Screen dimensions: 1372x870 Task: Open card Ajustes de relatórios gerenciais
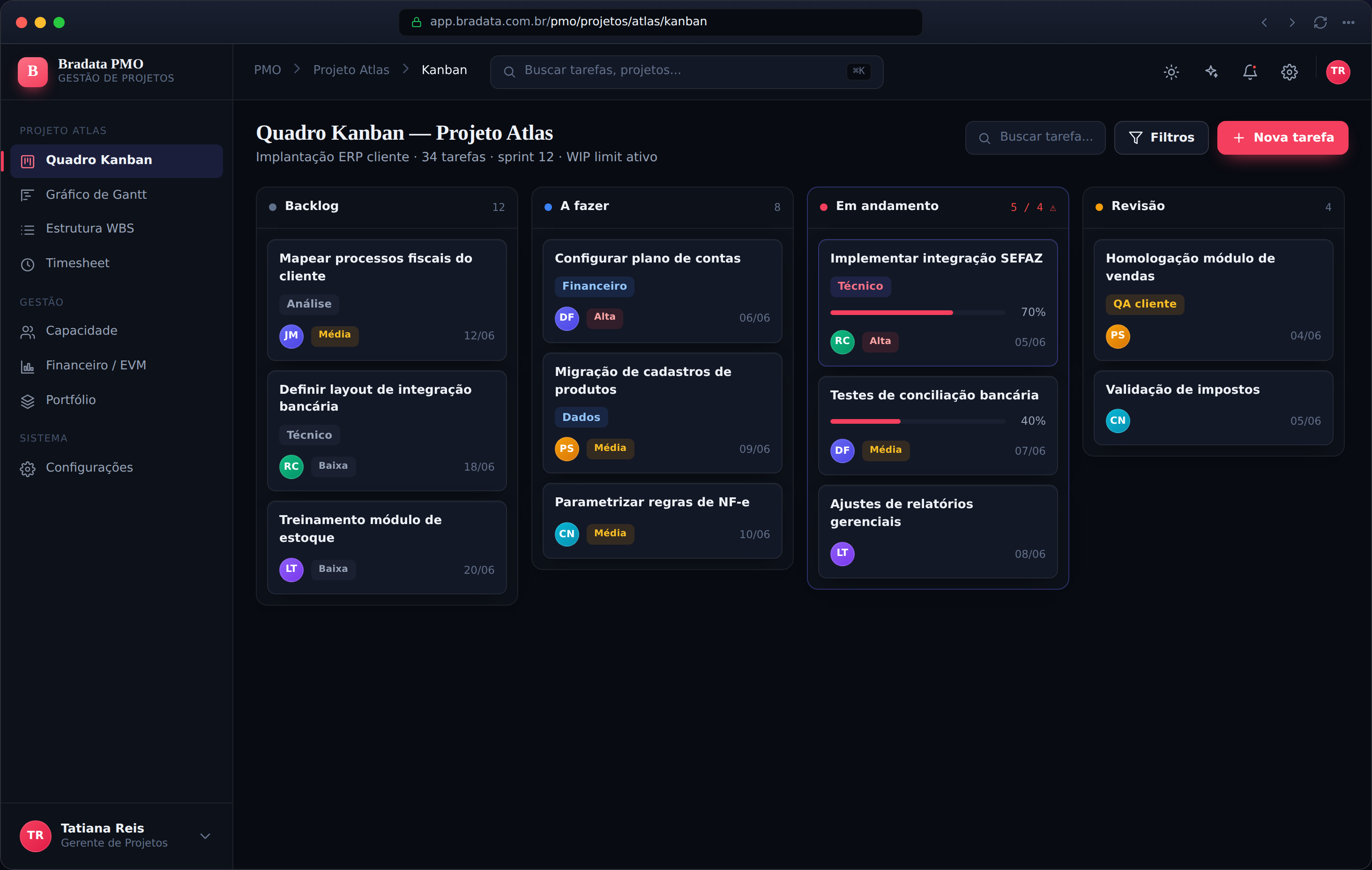tap(937, 532)
